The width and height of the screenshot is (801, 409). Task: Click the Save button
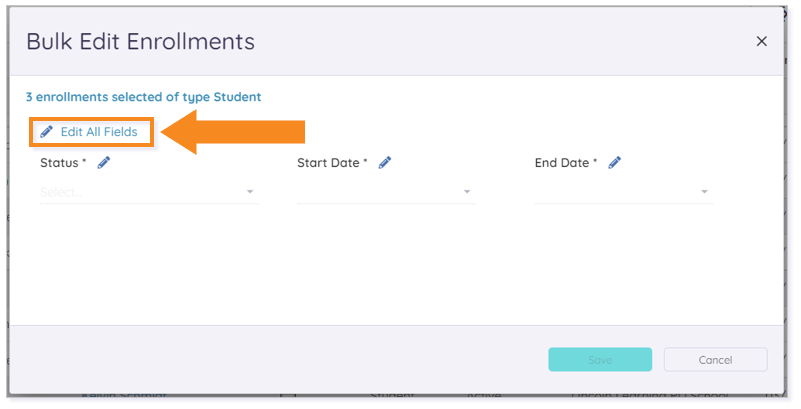[600, 359]
